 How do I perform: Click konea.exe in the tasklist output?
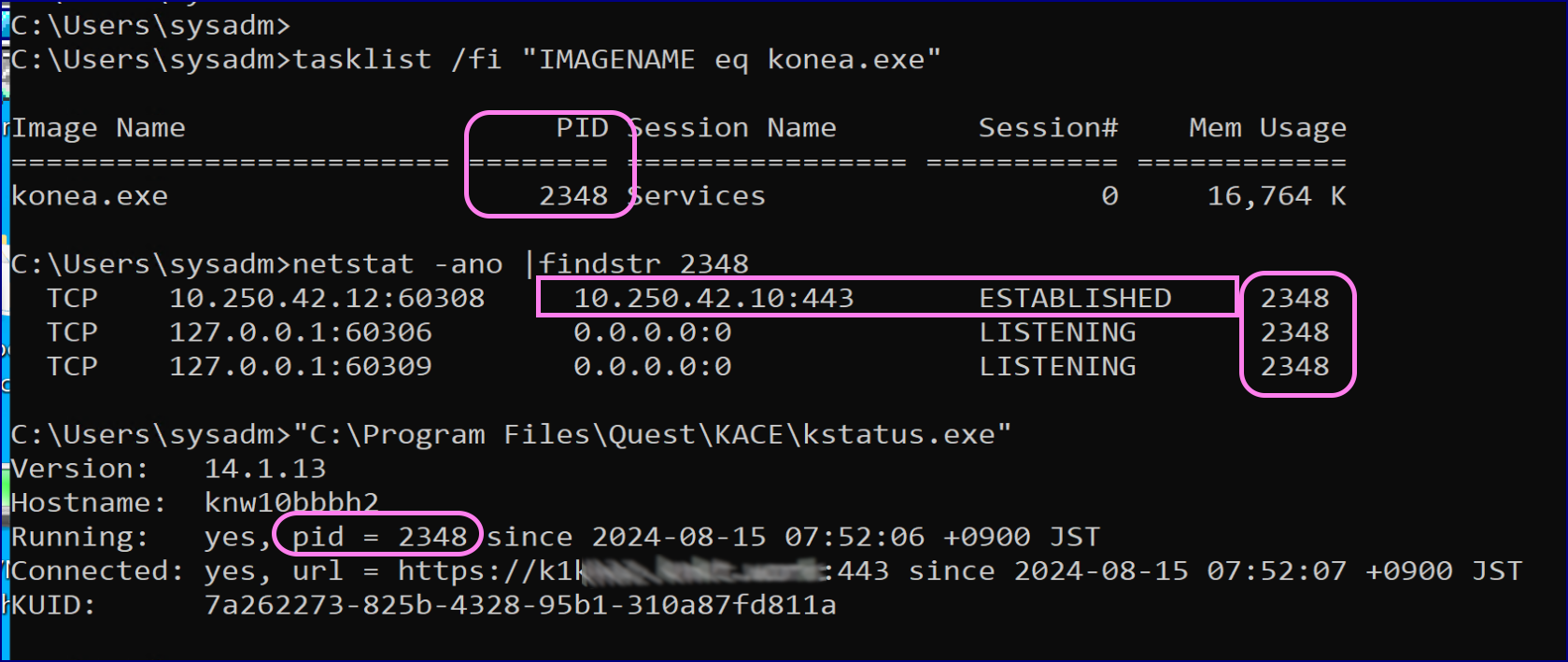pyautogui.click(x=90, y=196)
